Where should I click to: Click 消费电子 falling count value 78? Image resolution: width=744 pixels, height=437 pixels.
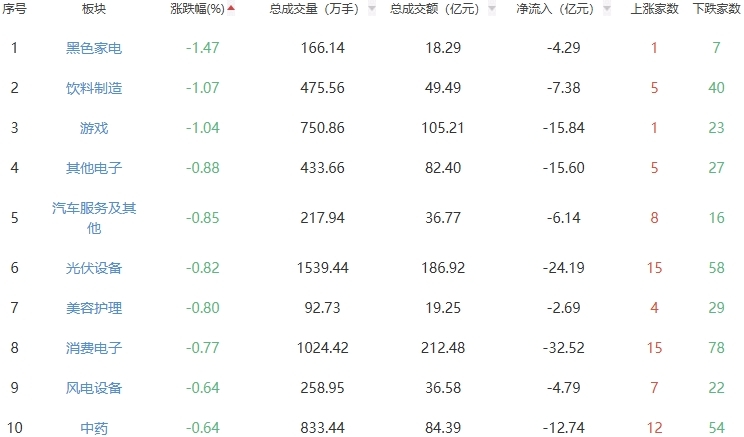pos(716,348)
